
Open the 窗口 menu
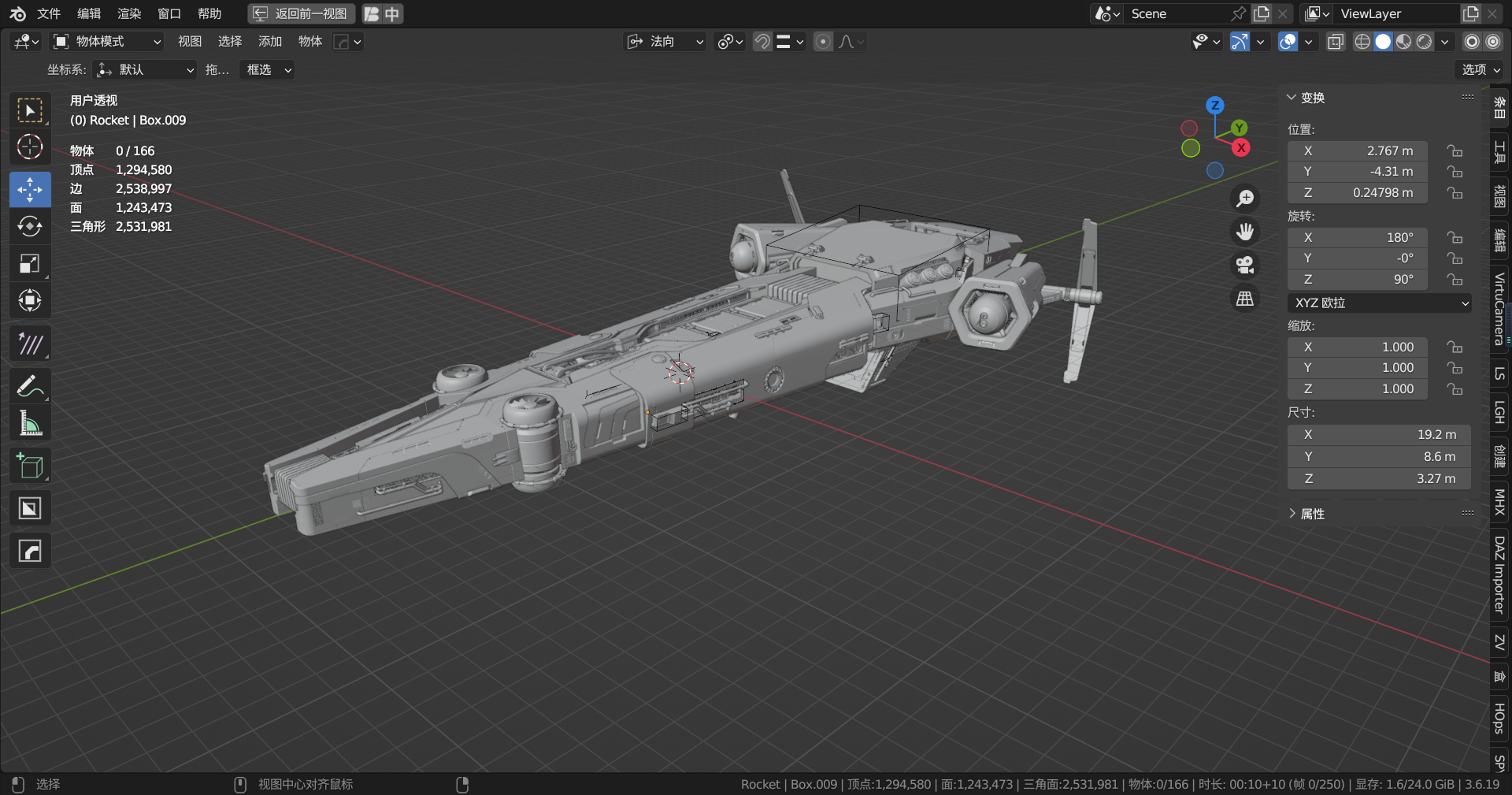click(169, 13)
